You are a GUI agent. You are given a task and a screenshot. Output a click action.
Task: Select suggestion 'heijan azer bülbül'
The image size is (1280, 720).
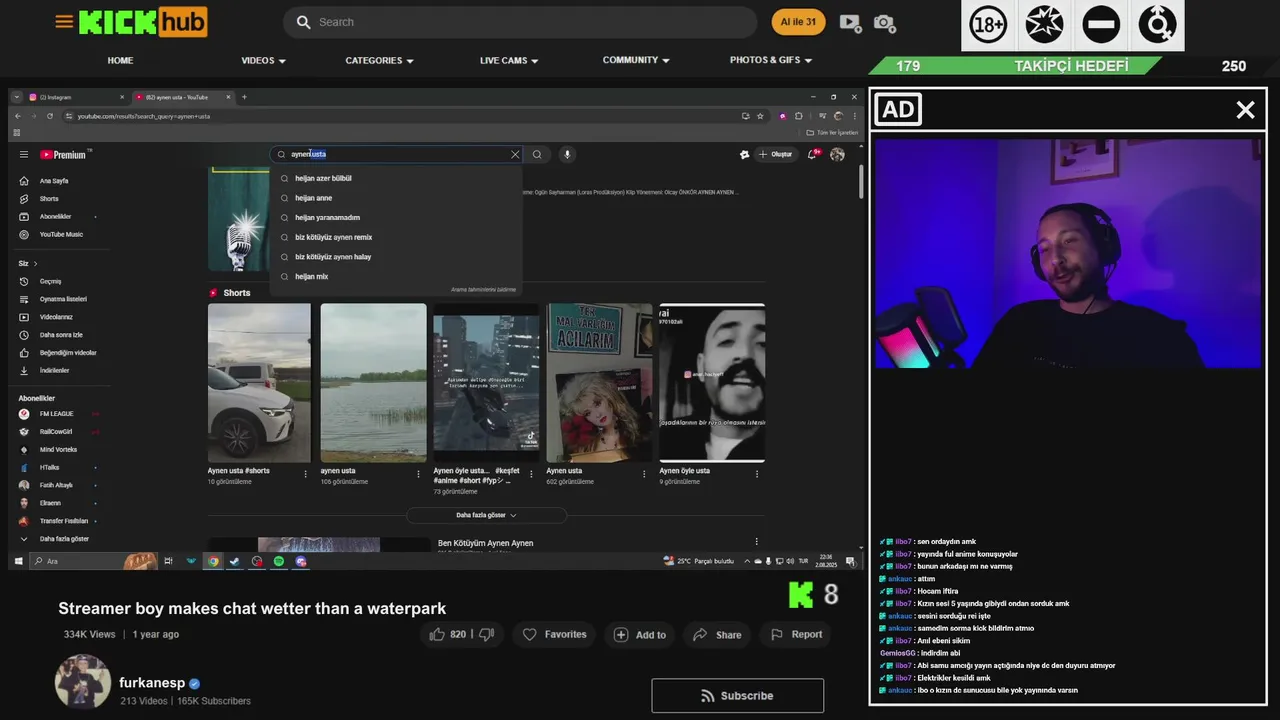396,178
